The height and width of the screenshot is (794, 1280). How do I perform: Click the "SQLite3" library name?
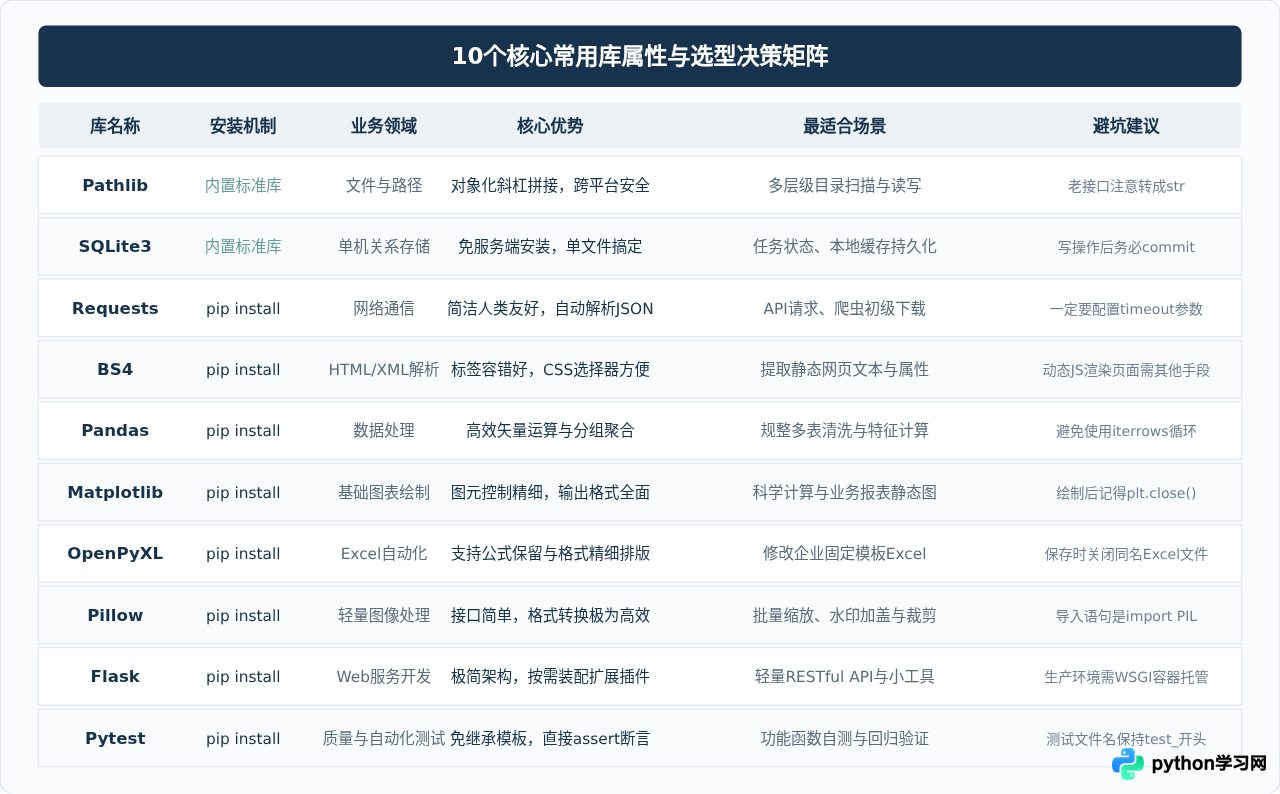[115, 246]
